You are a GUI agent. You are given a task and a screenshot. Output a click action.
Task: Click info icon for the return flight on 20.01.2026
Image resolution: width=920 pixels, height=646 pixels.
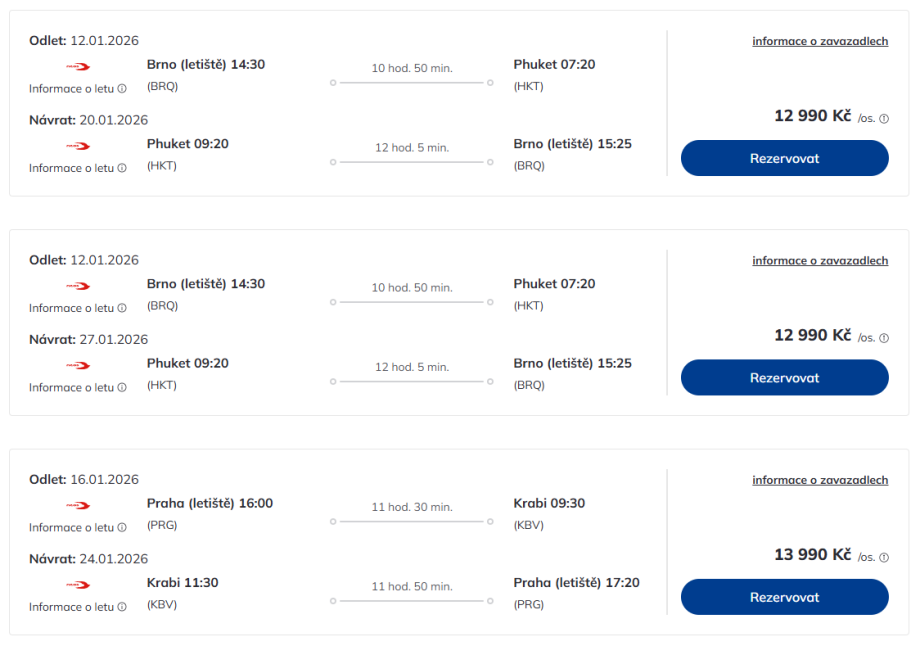[x=122, y=168]
